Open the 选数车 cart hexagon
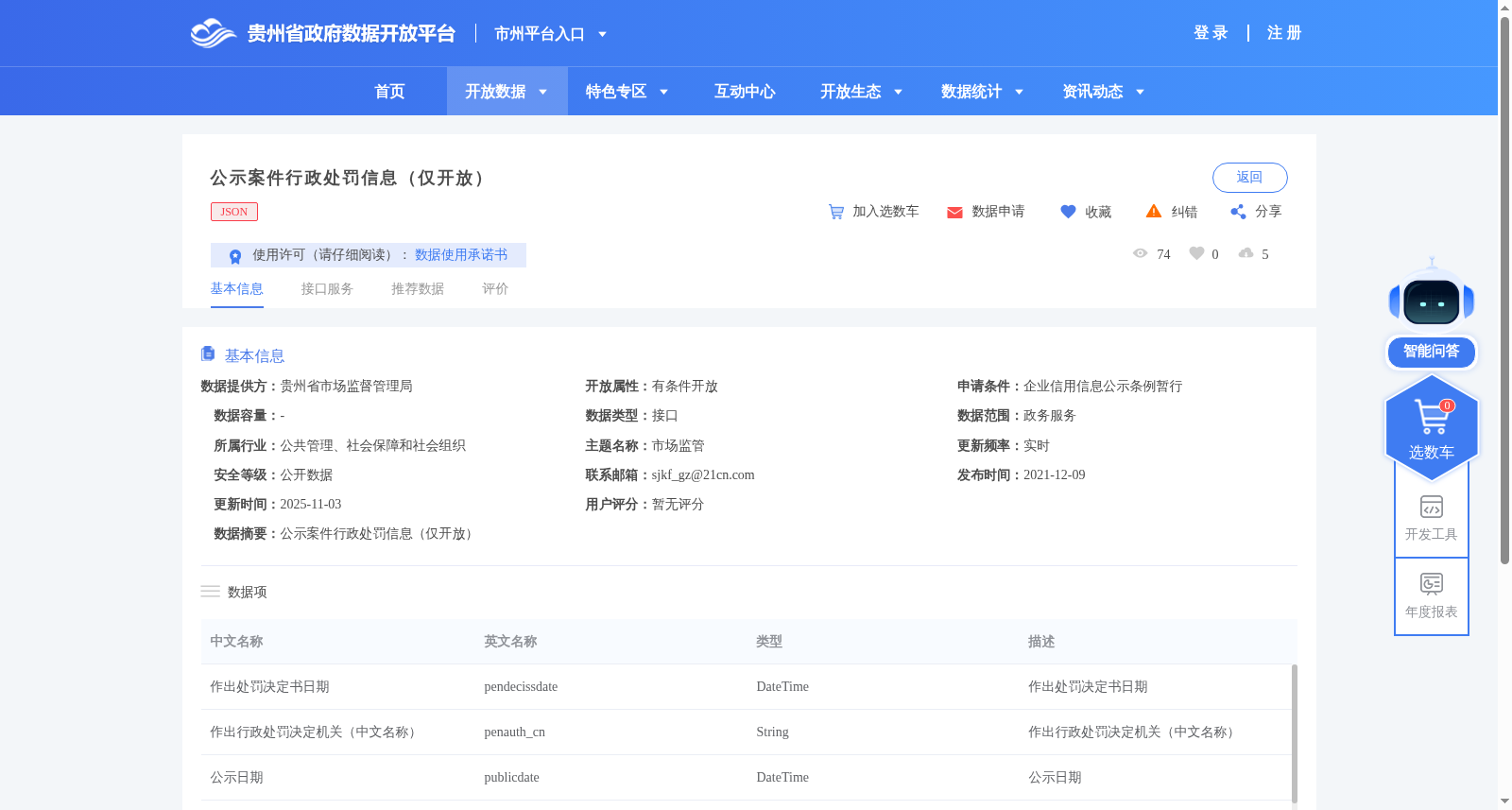 pos(1432,427)
